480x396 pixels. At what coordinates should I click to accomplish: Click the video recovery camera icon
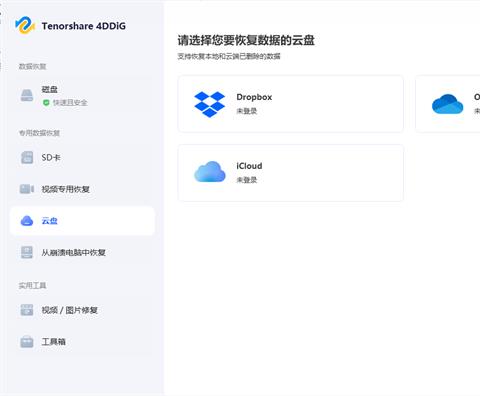[x=27, y=189]
